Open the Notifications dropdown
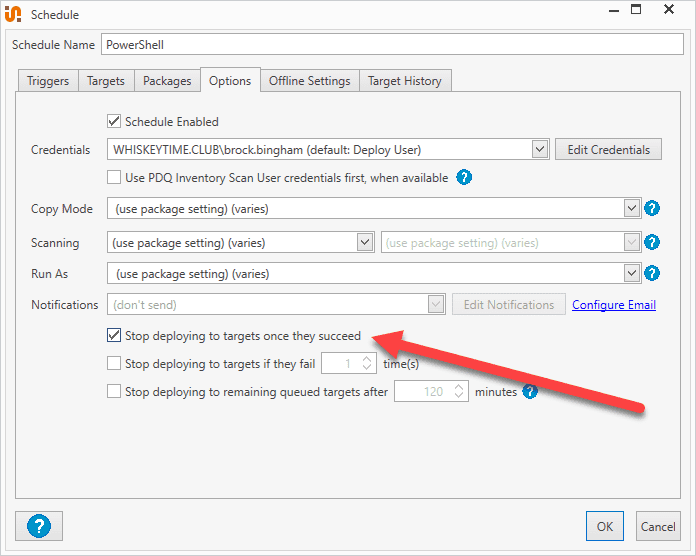696x556 pixels. click(436, 304)
